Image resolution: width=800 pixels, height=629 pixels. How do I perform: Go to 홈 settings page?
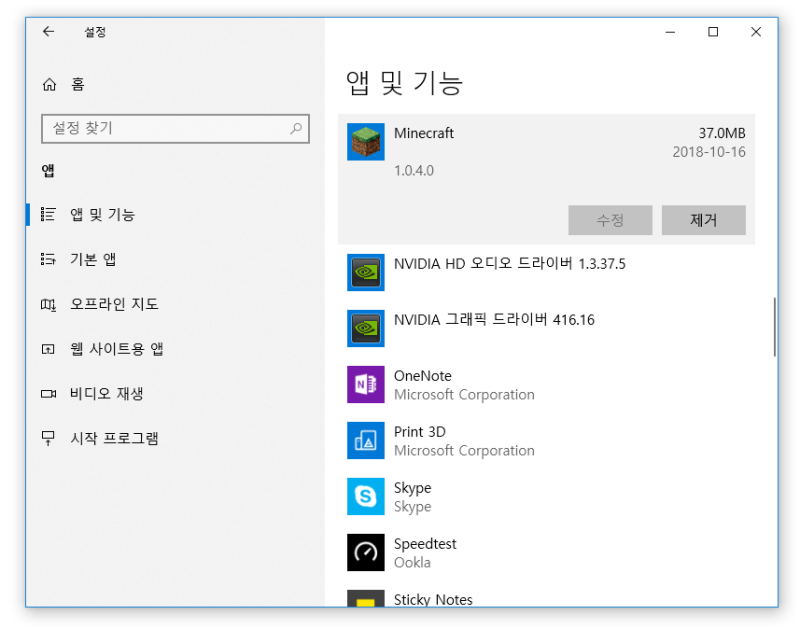click(175, 84)
